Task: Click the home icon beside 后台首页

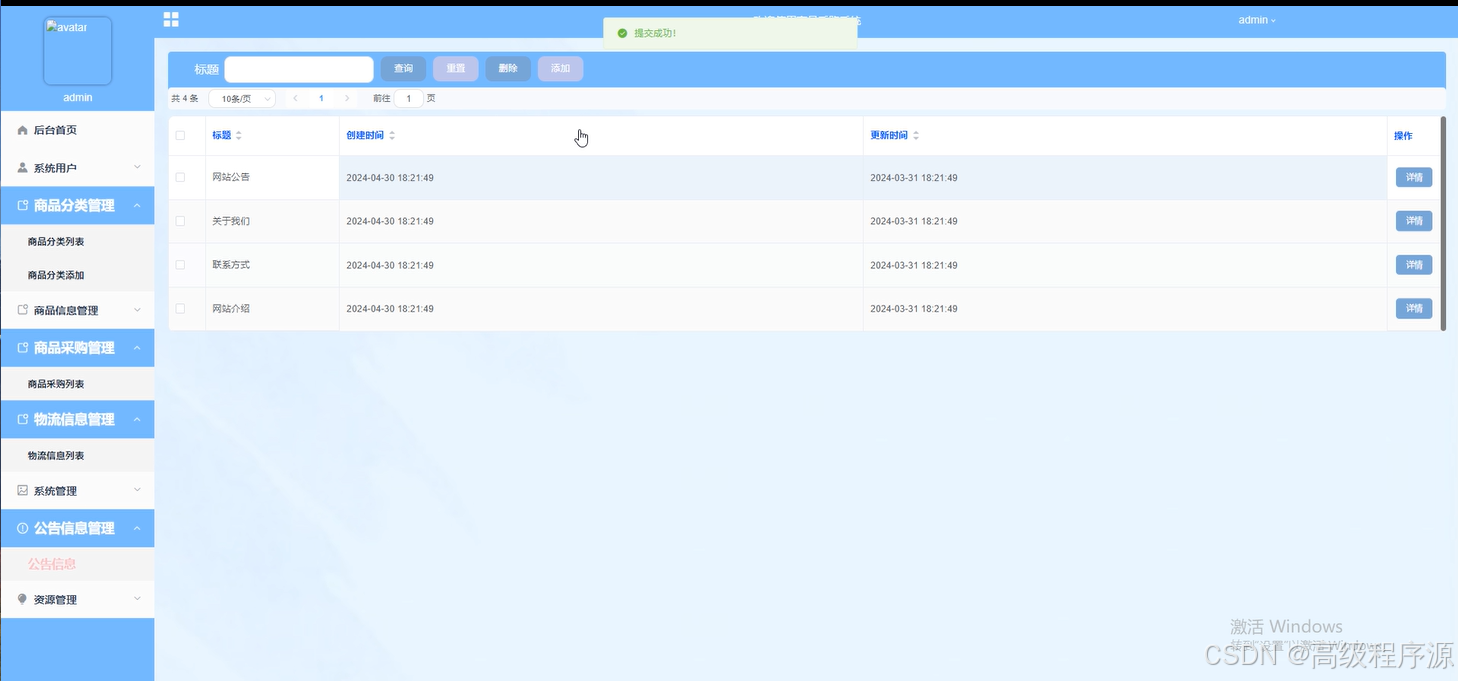Action: click(23, 130)
